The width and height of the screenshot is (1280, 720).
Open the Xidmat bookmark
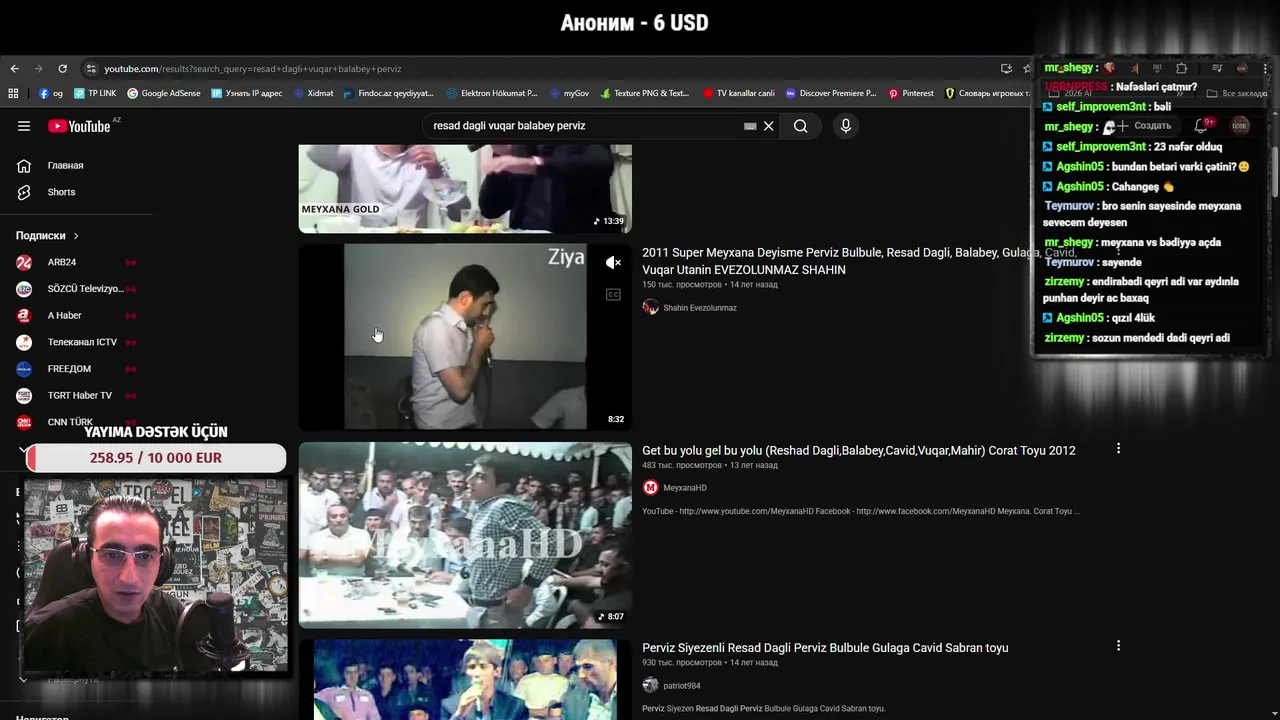click(313, 93)
